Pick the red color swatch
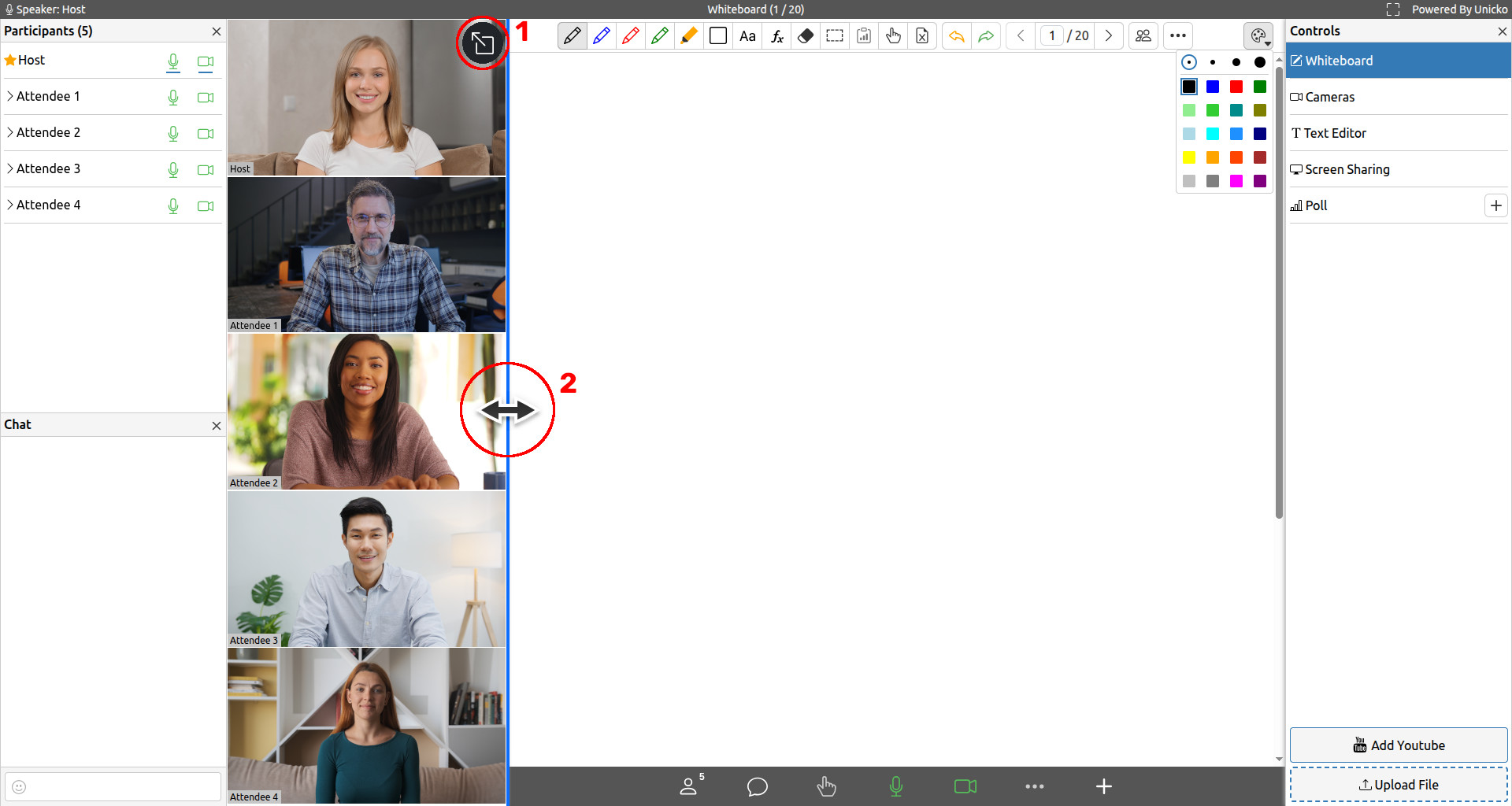The image size is (1512, 806). [1236, 87]
